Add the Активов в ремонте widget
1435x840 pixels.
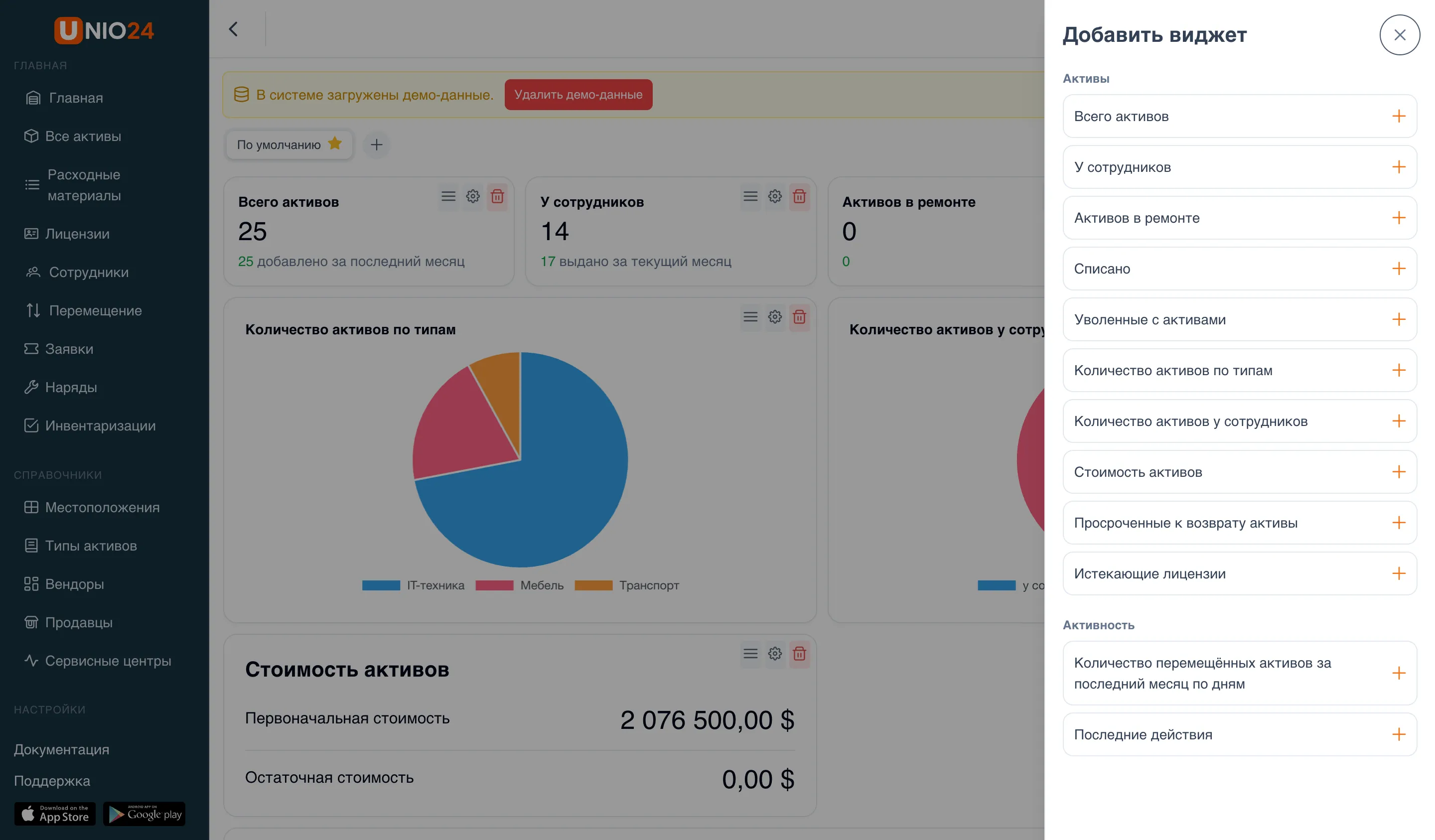[1399, 218]
